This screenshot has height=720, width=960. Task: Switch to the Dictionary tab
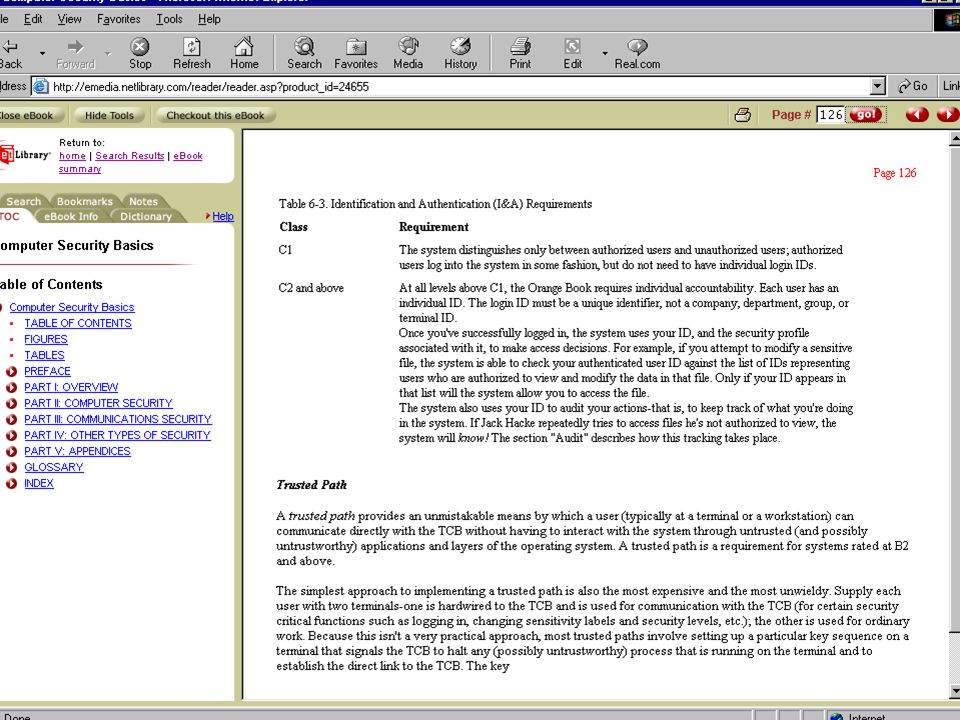click(x=146, y=216)
